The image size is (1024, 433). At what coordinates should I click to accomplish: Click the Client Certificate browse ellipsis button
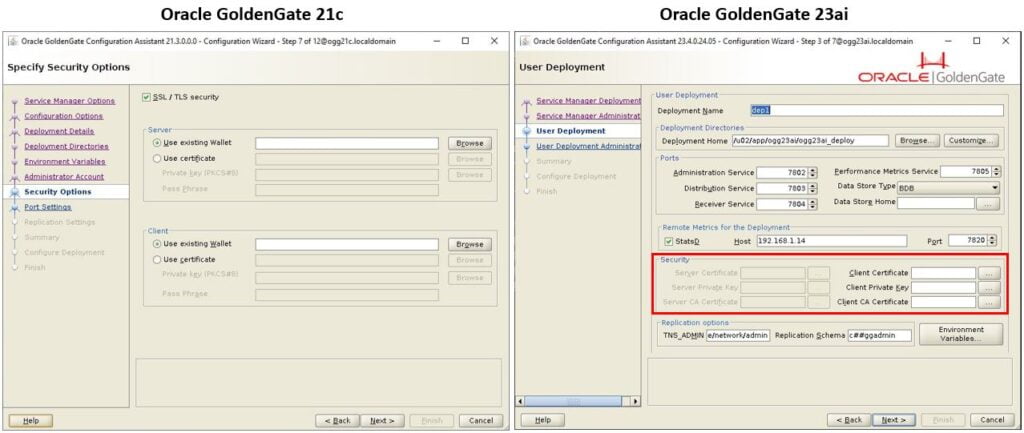pos(988,272)
